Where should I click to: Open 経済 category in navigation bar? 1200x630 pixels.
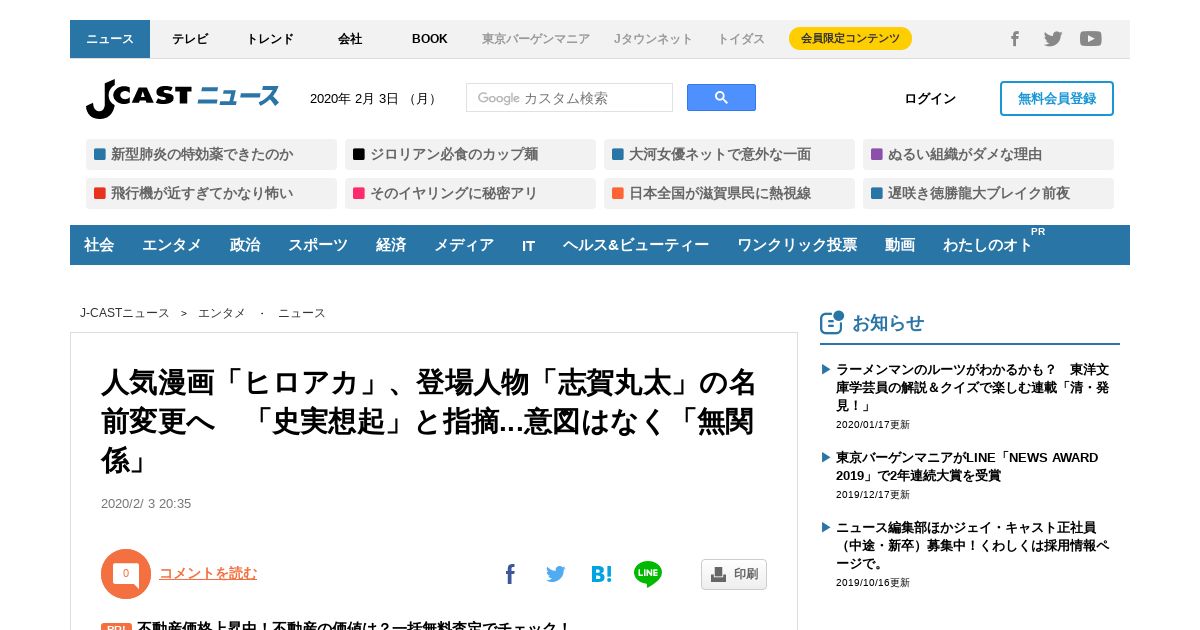[x=391, y=245]
